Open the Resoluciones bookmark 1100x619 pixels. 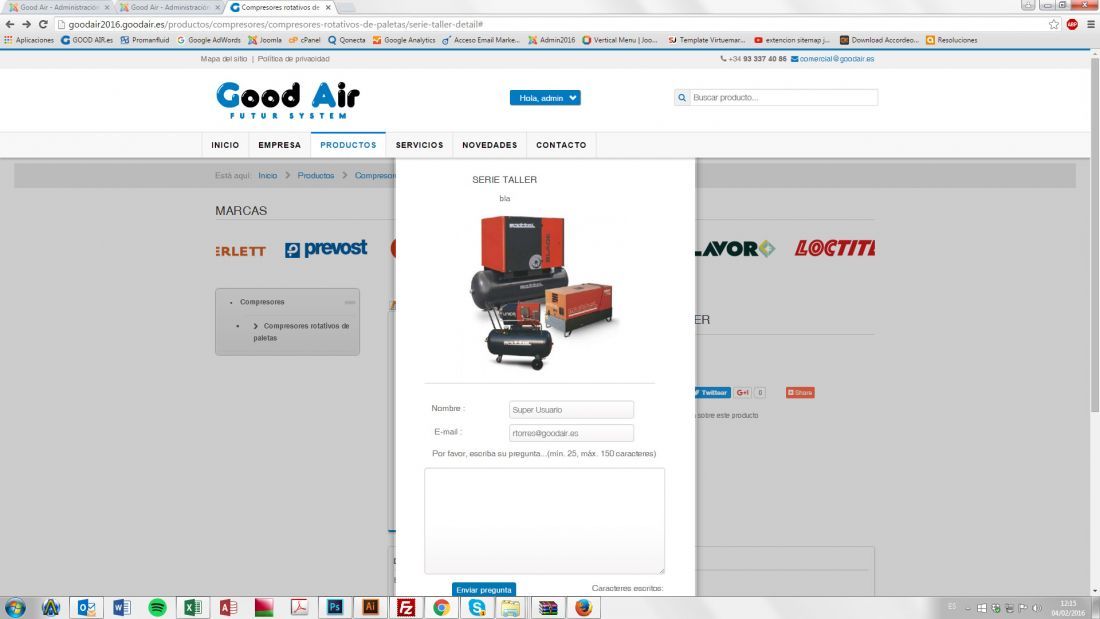click(x=952, y=40)
